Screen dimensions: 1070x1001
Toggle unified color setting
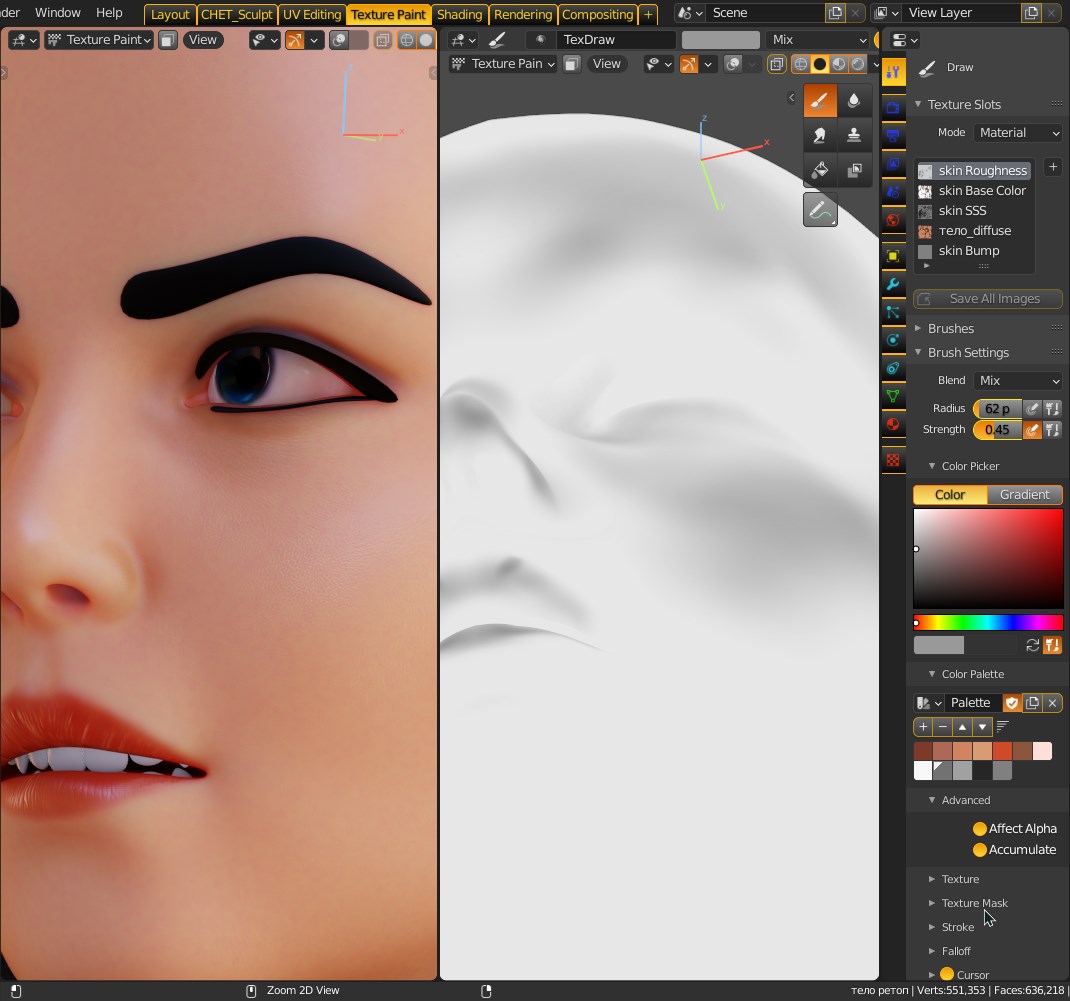1053,645
